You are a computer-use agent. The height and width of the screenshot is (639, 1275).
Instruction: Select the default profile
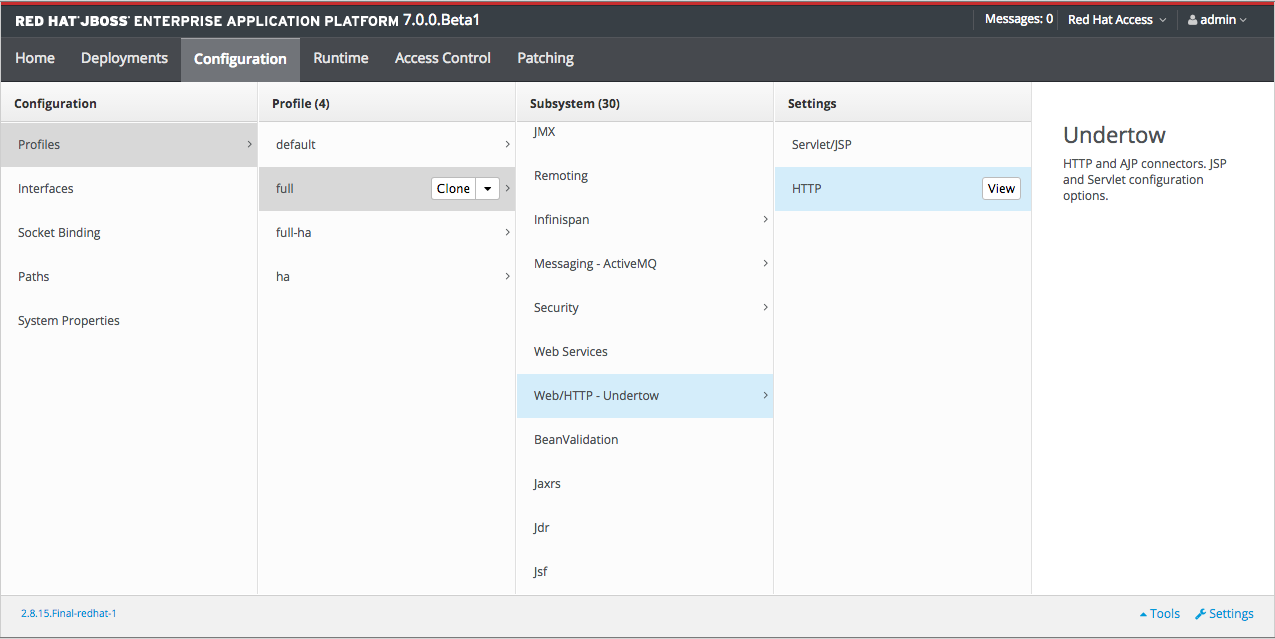(387, 145)
